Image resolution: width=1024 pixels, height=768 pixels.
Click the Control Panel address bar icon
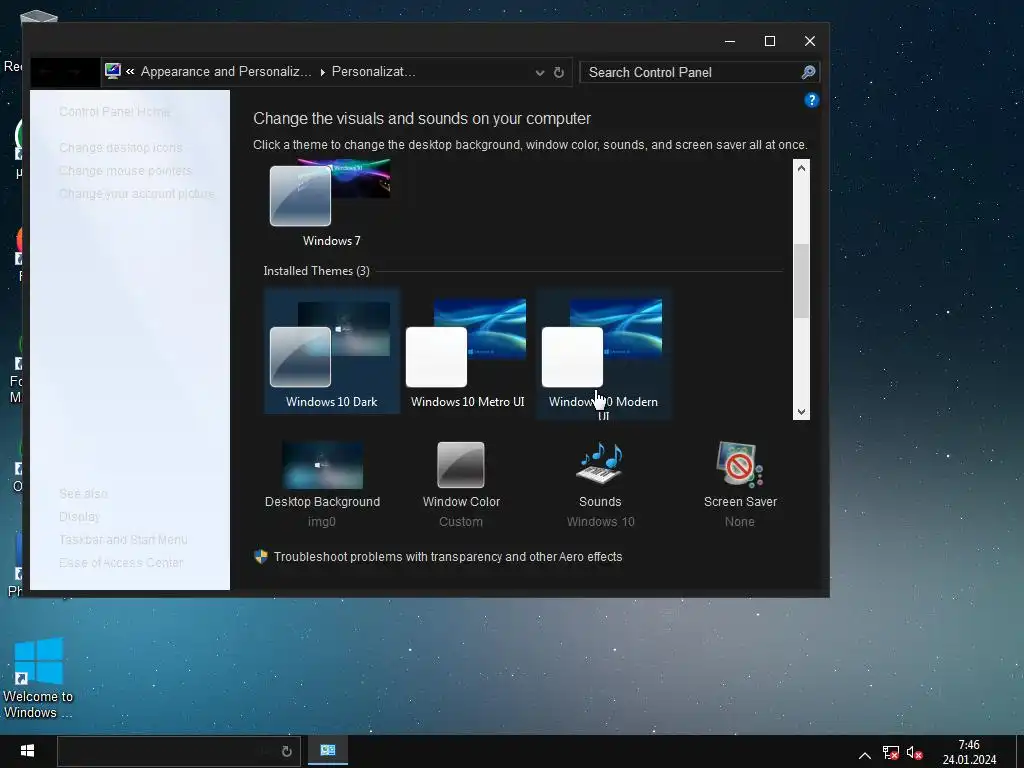point(113,71)
